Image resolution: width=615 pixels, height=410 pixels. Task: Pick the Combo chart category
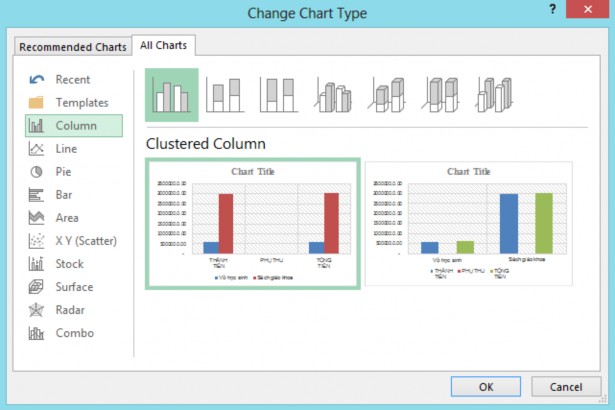[x=74, y=333]
